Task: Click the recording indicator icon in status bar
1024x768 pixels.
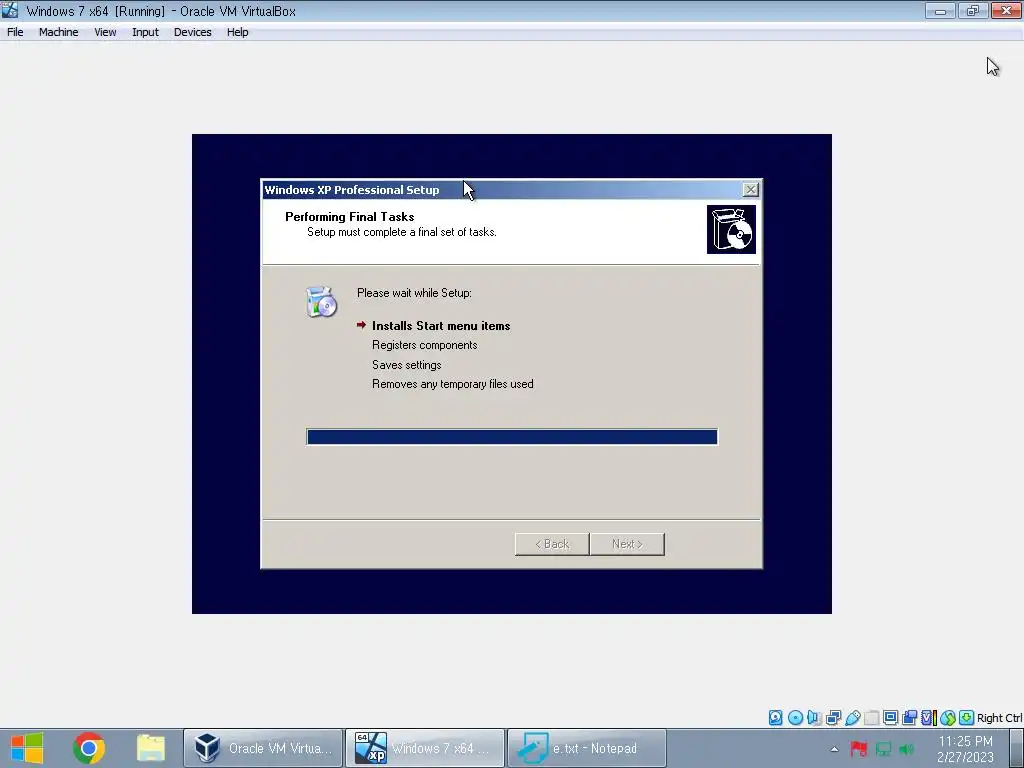Action: point(909,718)
